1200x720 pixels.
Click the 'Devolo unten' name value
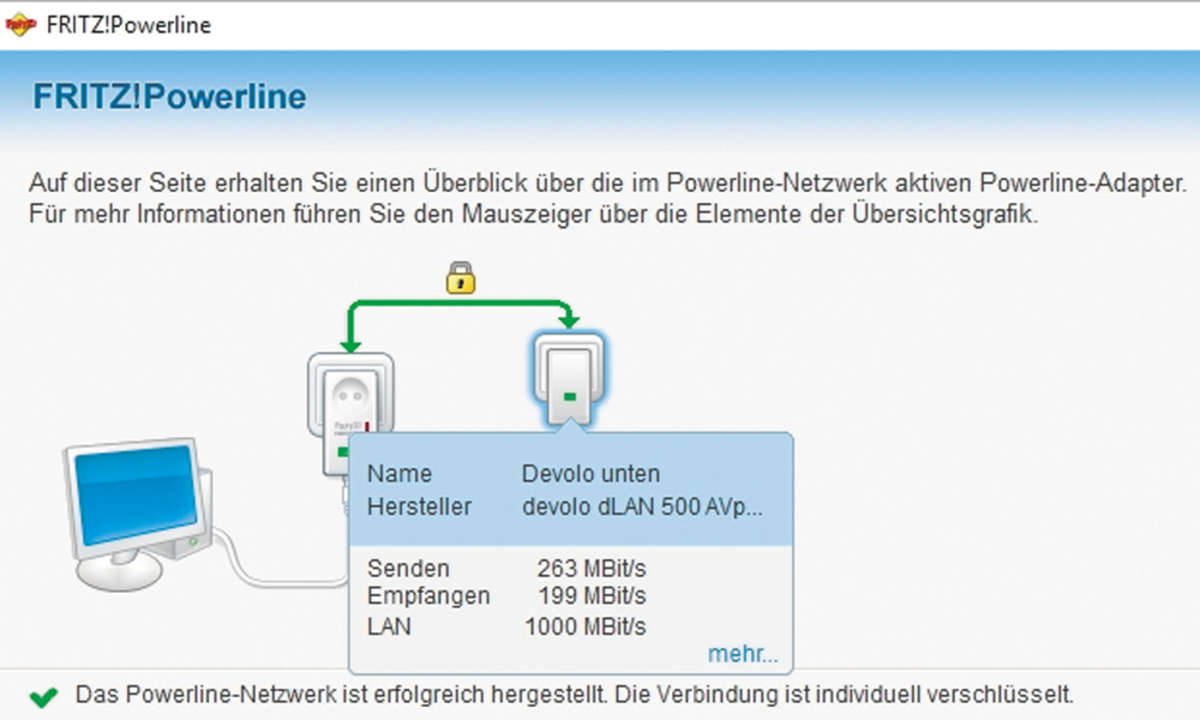pos(591,473)
